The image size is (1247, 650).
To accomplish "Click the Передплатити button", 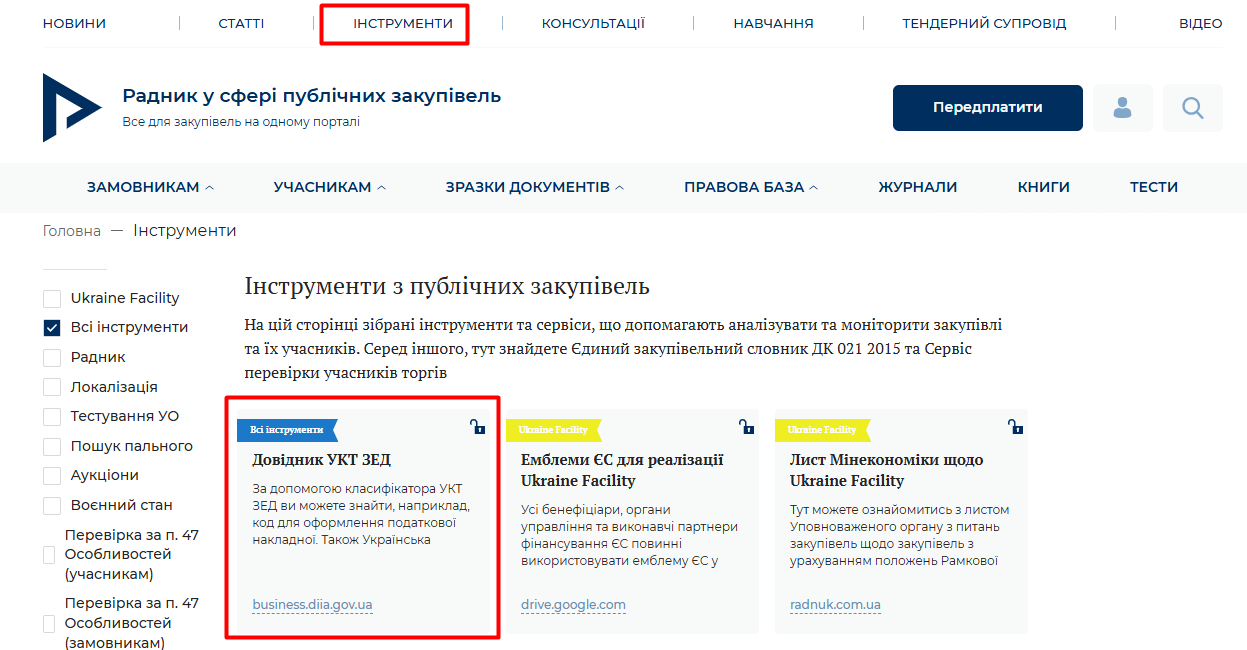I will tap(988, 108).
